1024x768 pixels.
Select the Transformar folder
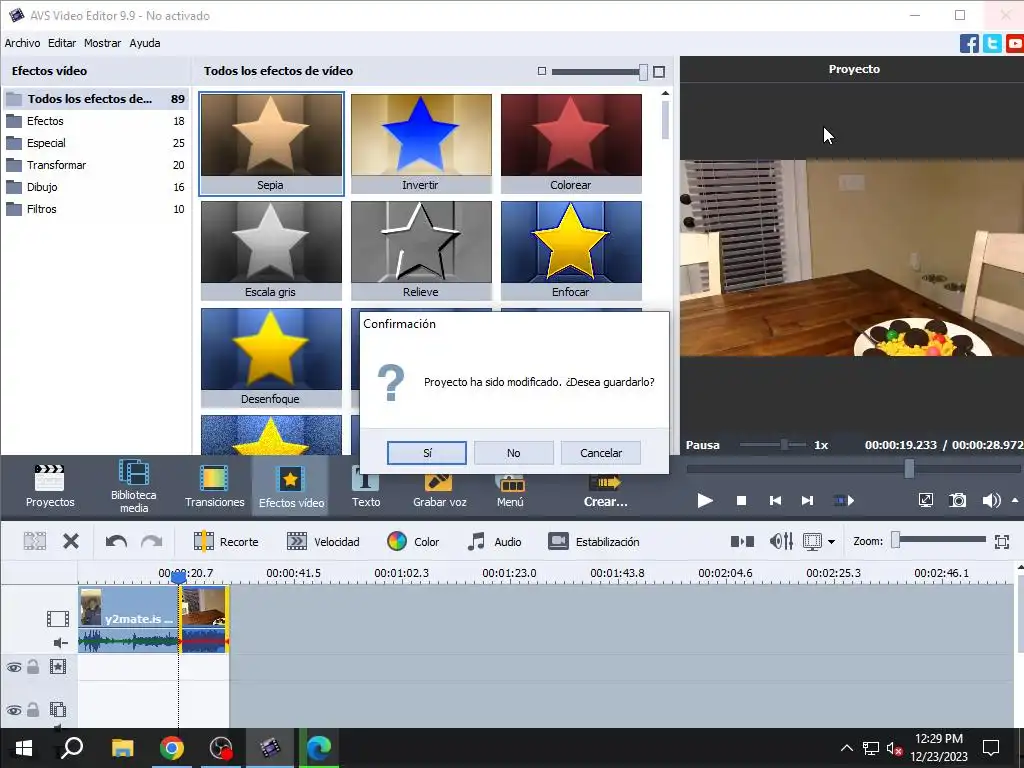(95, 165)
